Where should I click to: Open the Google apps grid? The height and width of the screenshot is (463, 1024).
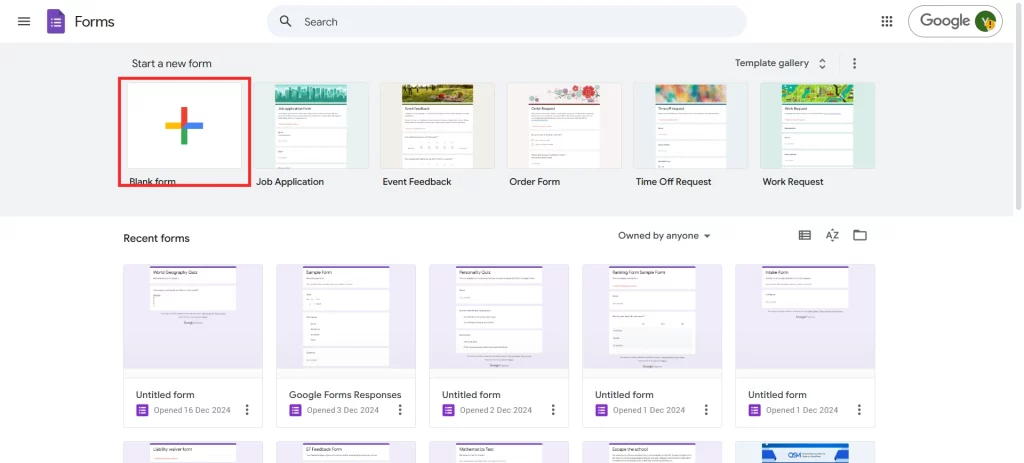886,22
